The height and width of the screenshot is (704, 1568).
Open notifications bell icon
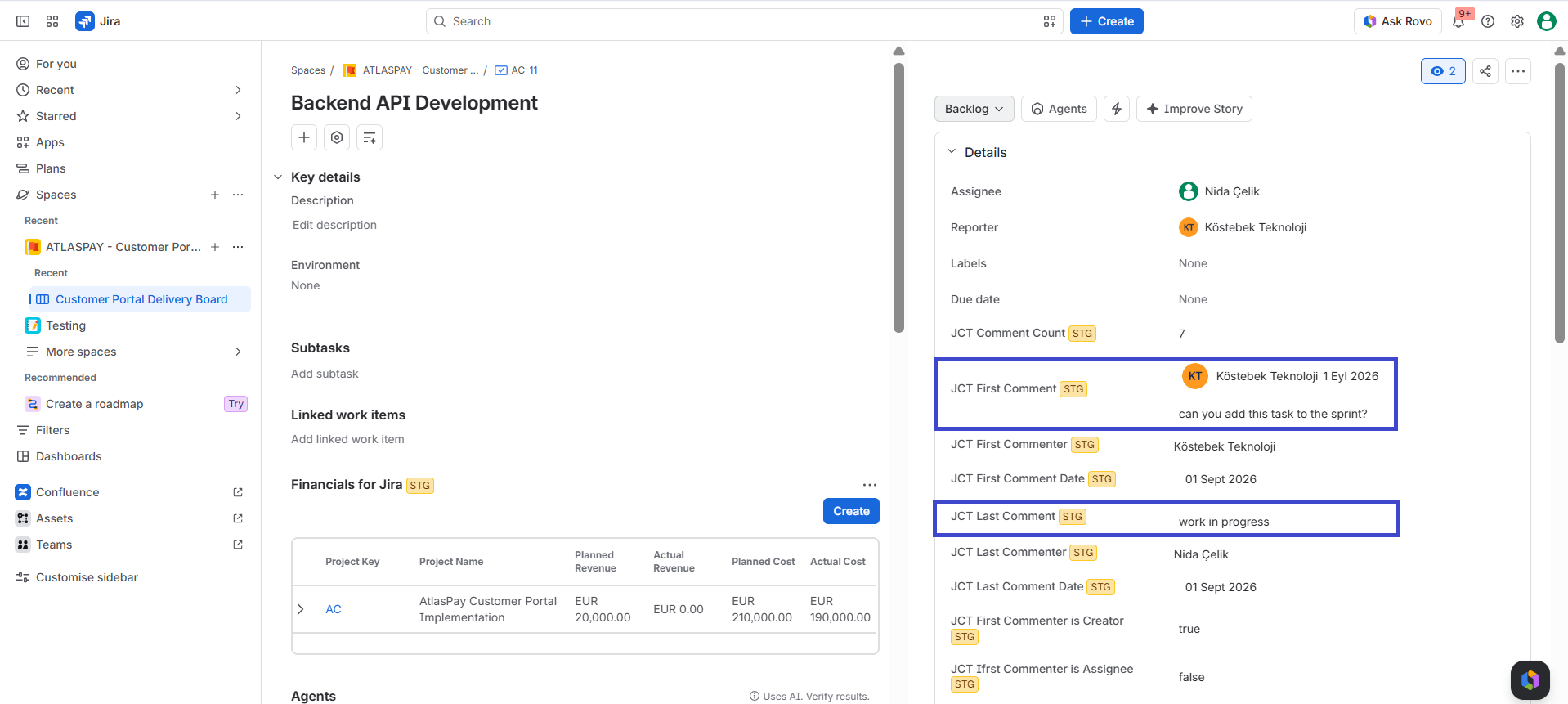coord(1458,21)
